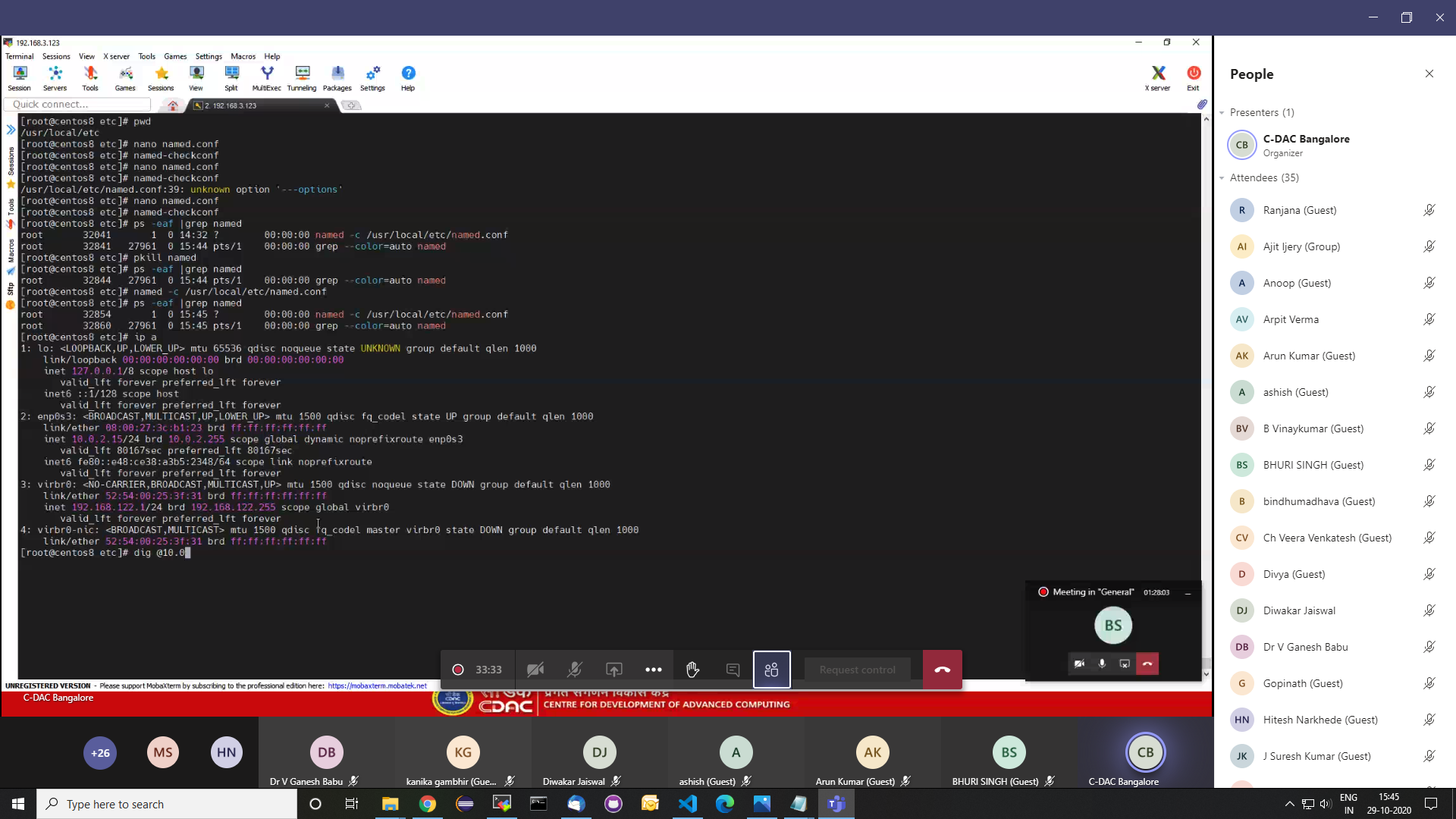Click the Request control button
This screenshot has width=1456, height=819.
[x=857, y=670]
